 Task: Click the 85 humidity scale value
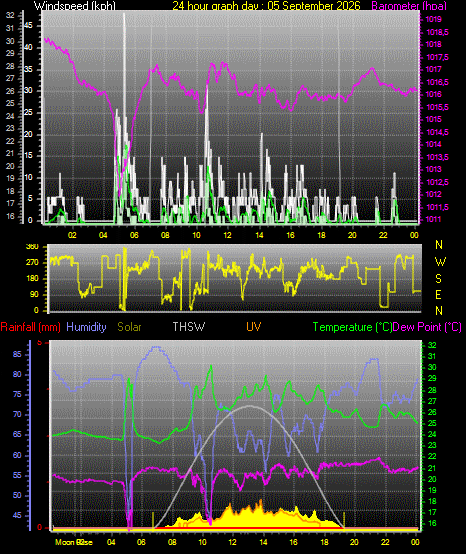17,354
